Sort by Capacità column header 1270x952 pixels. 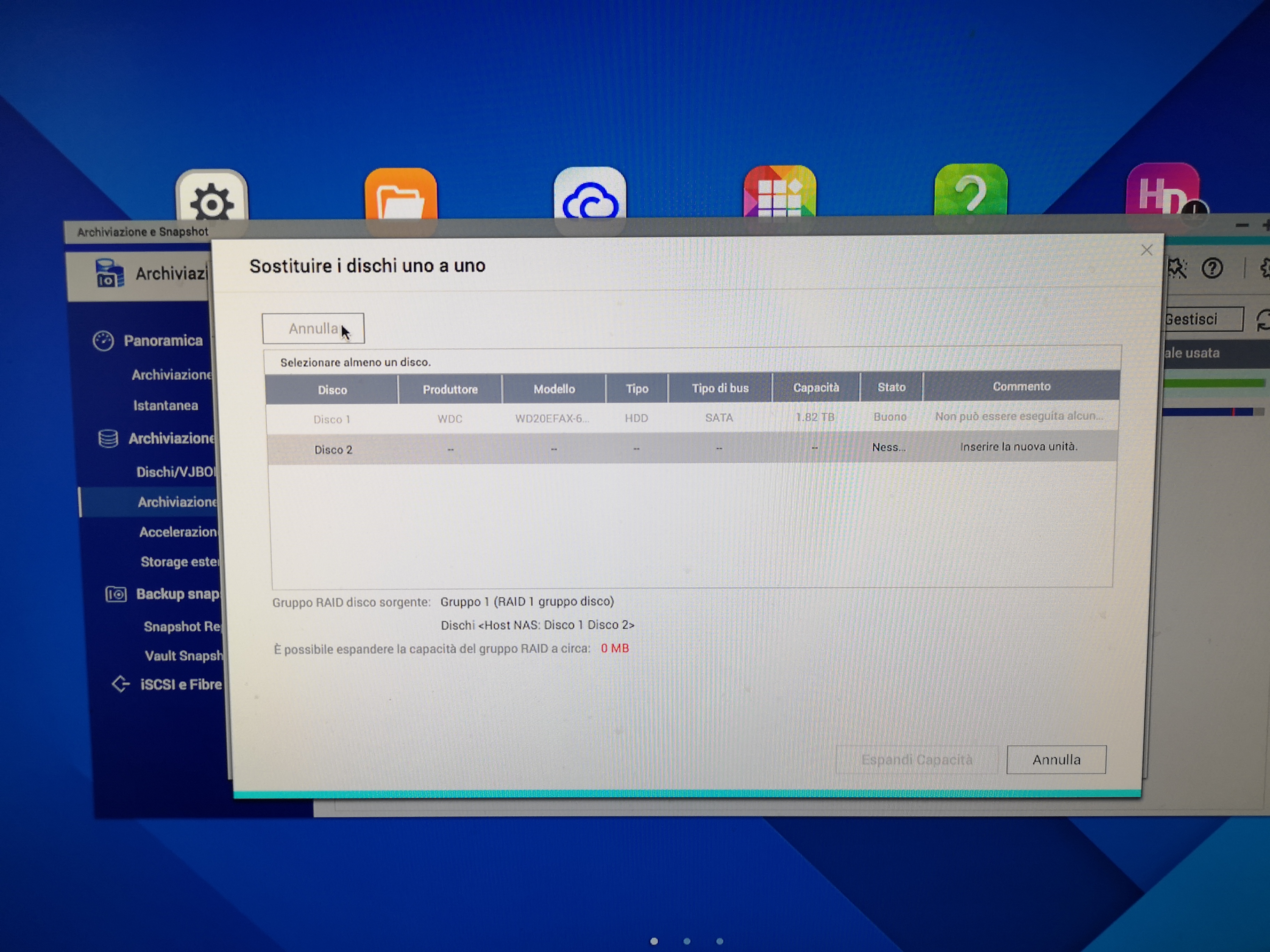pos(815,388)
